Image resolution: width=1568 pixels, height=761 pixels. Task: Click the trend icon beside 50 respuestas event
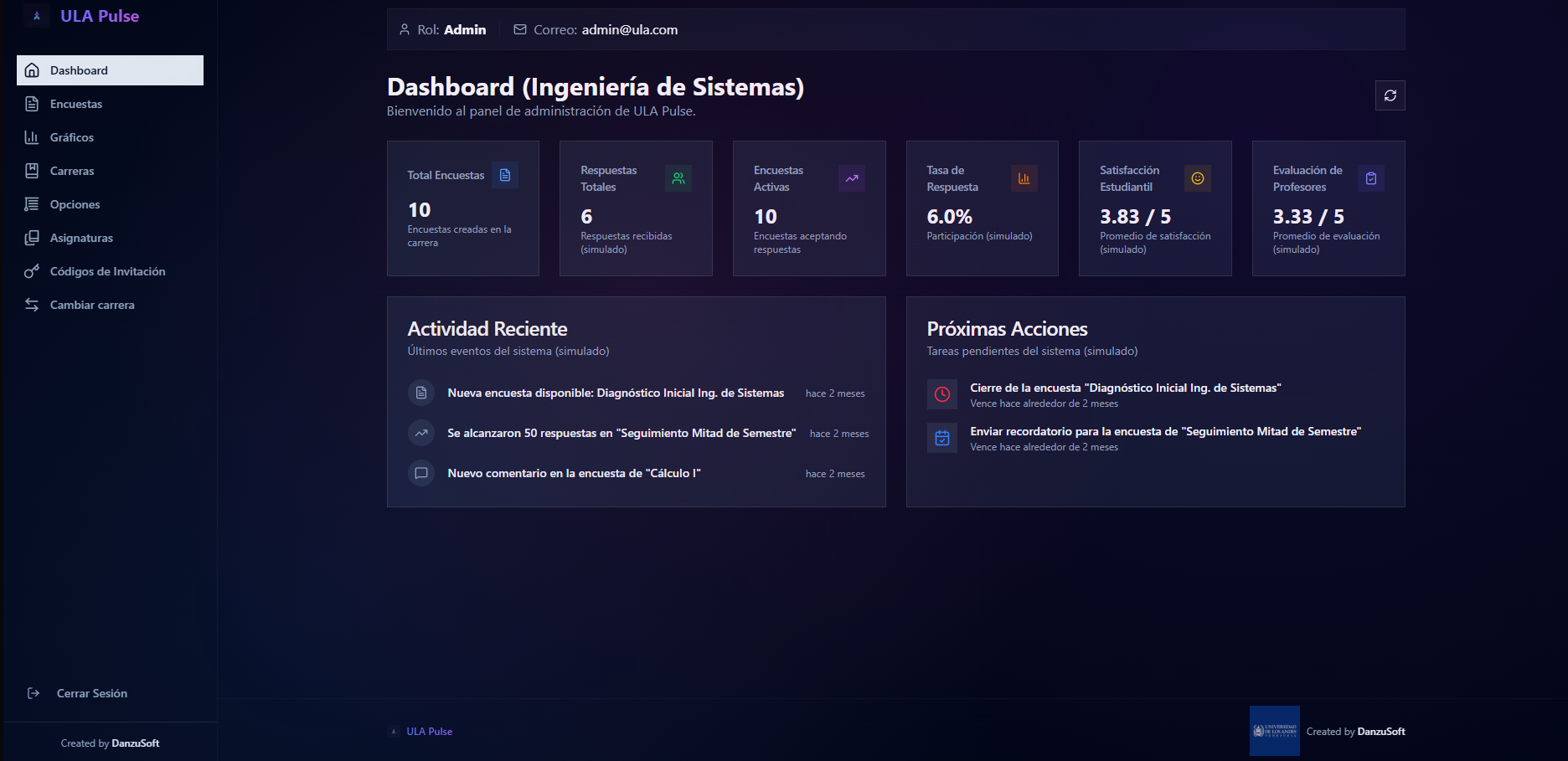coord(421,433)
